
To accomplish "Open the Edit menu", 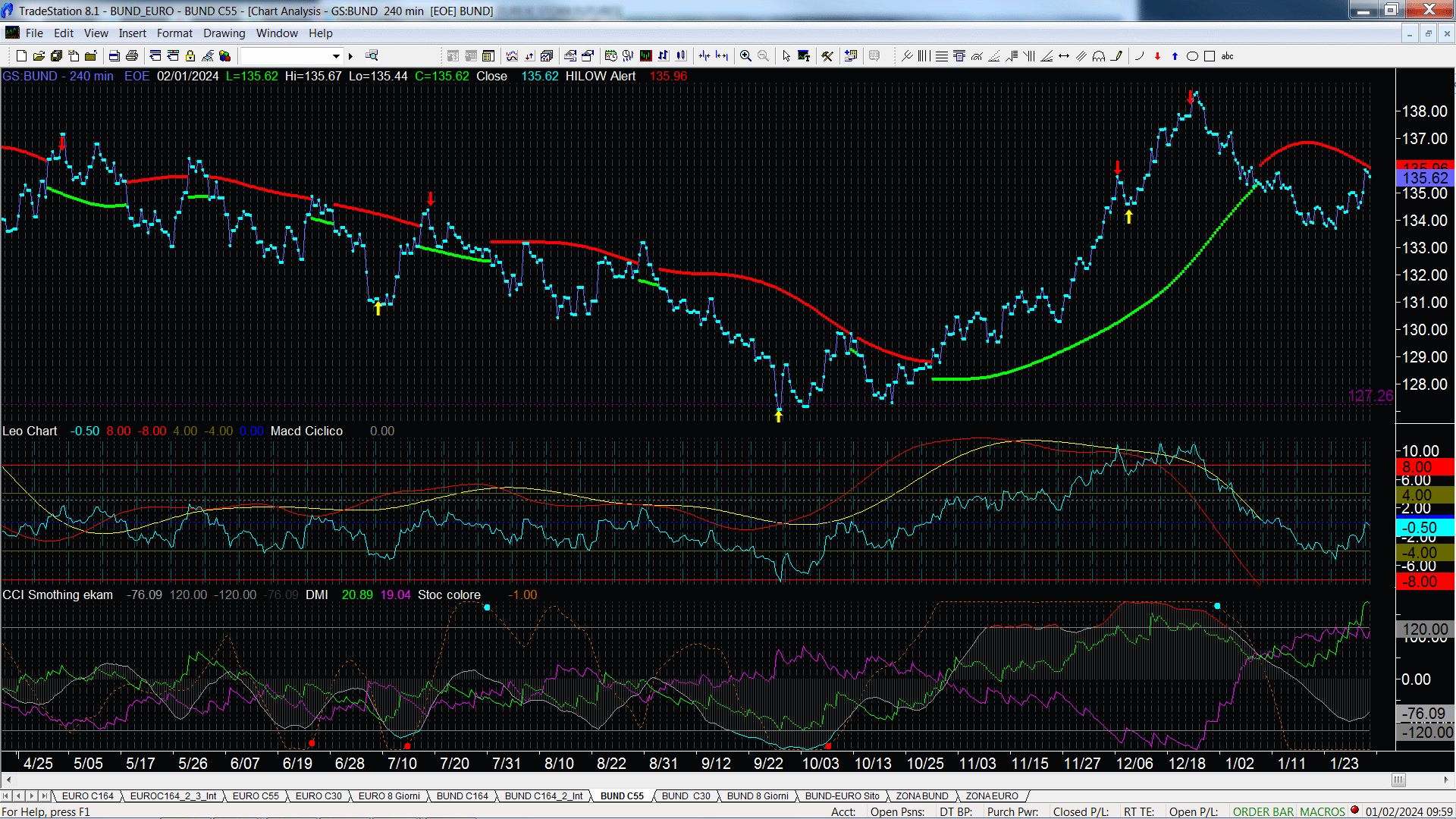I will click(64, 33).
